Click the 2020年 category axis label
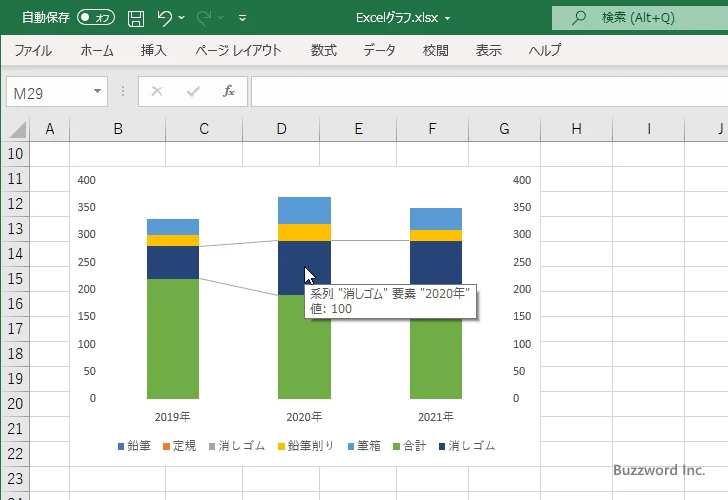This screenshot has height=500, width=728. 304,417
